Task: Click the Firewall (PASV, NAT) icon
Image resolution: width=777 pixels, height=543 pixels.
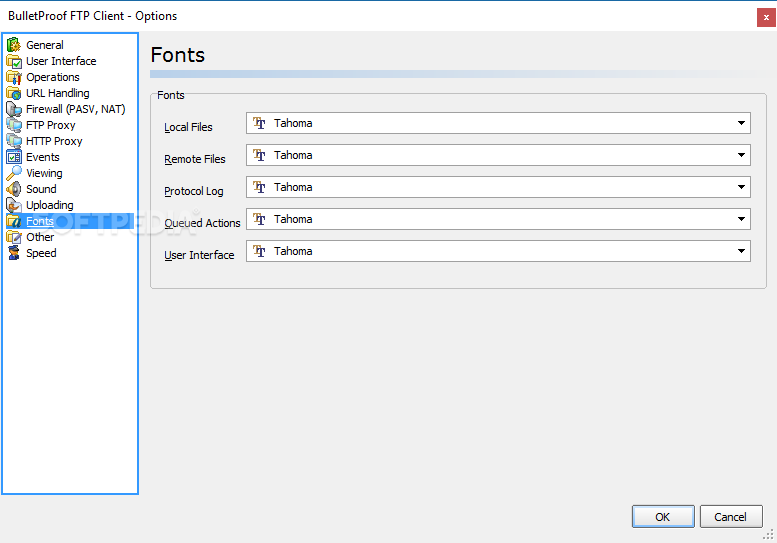Action: 14,109
